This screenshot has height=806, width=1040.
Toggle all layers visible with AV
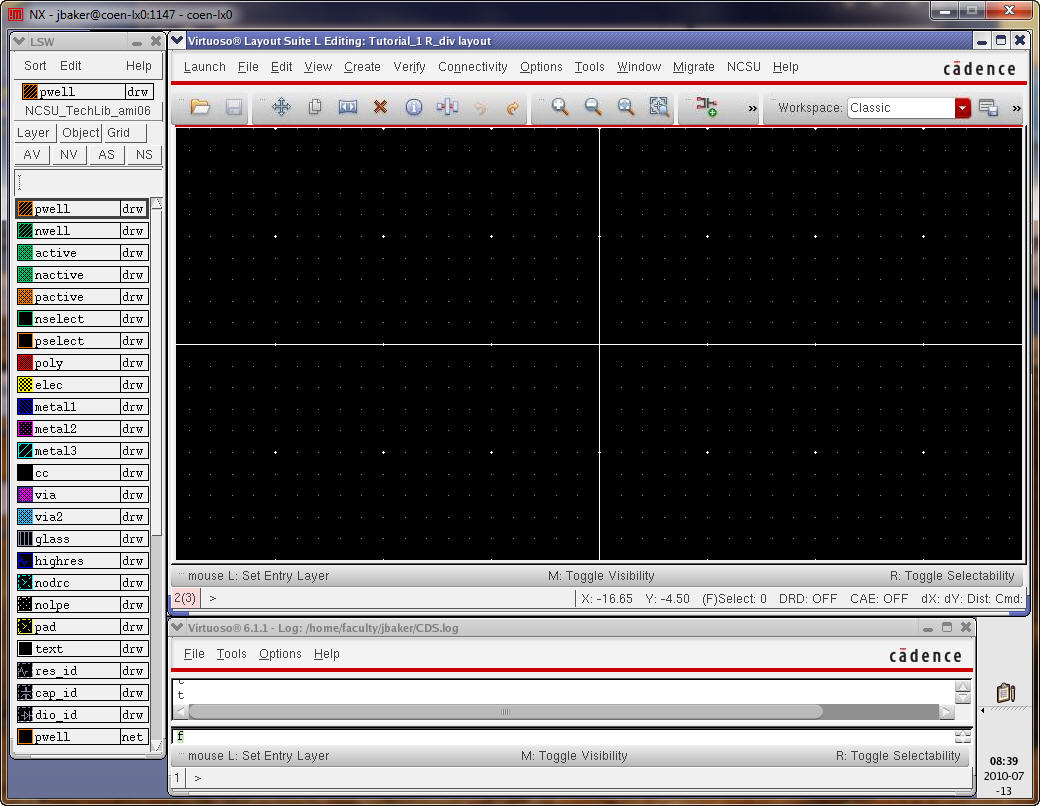(x=32, y=155)
